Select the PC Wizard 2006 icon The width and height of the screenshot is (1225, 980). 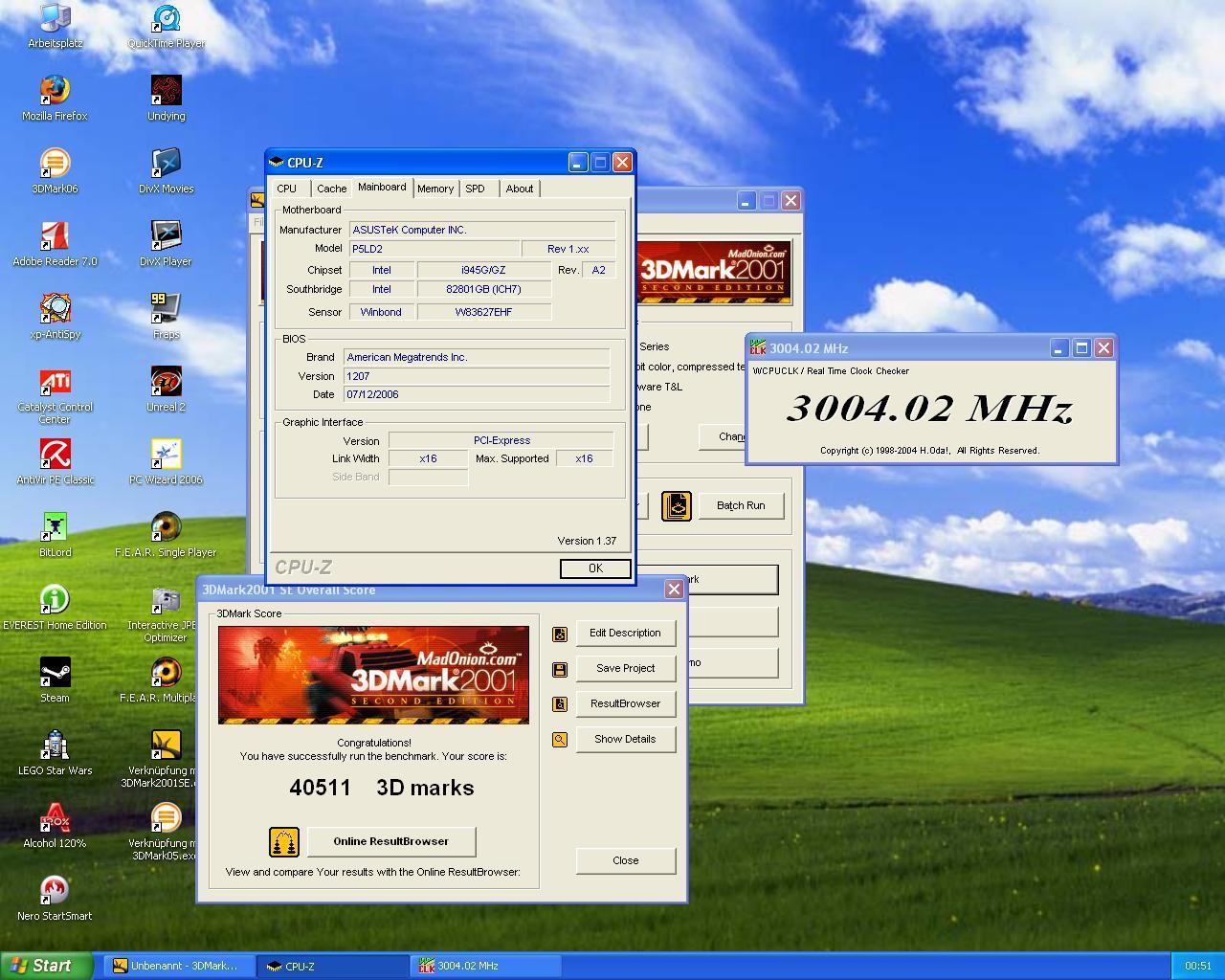(x=166, y=462)
